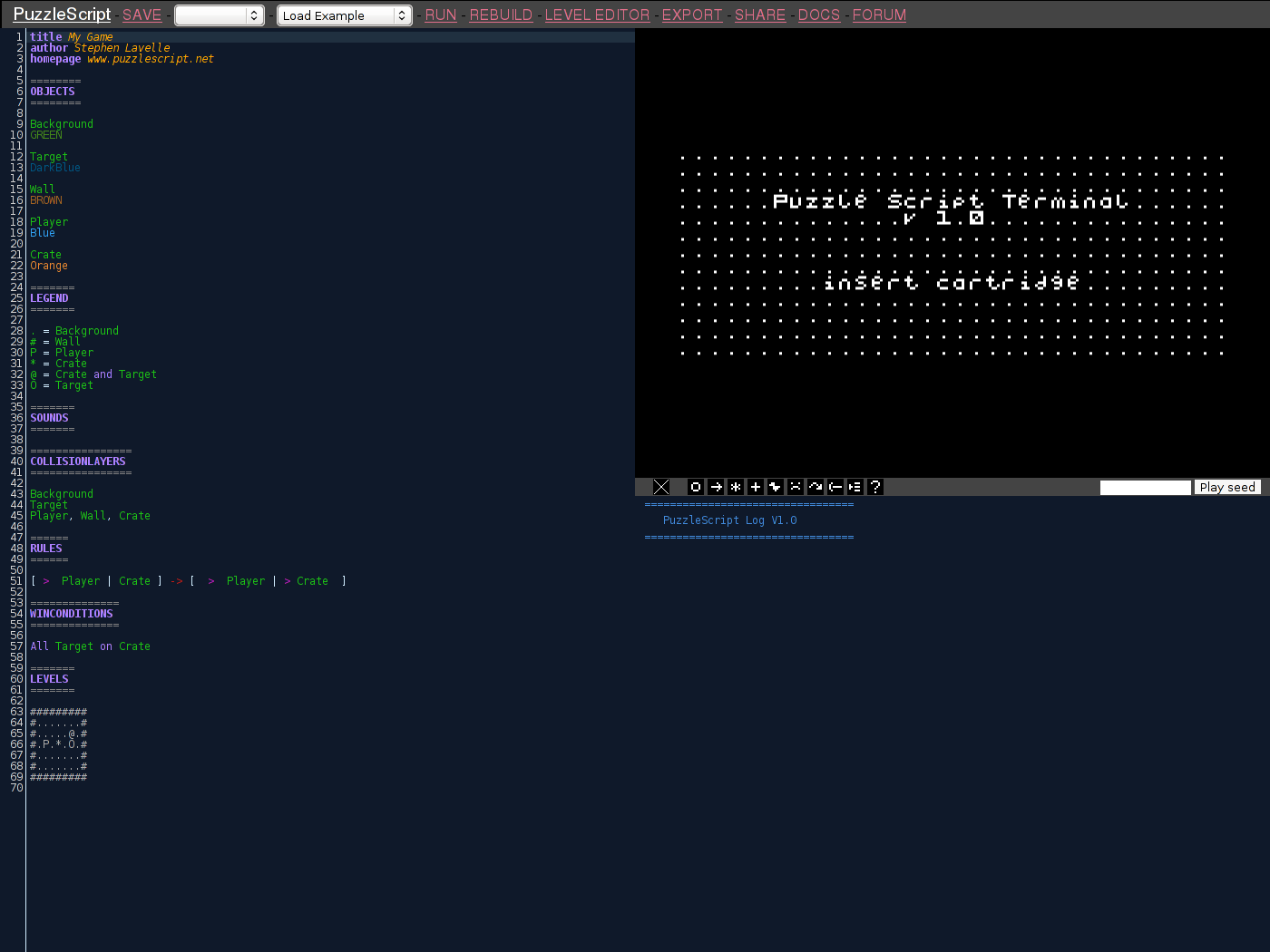Focus the seed input field
Viewport: 1270px width, 952px height.
pyautogui.click(x=1146, y=488)
